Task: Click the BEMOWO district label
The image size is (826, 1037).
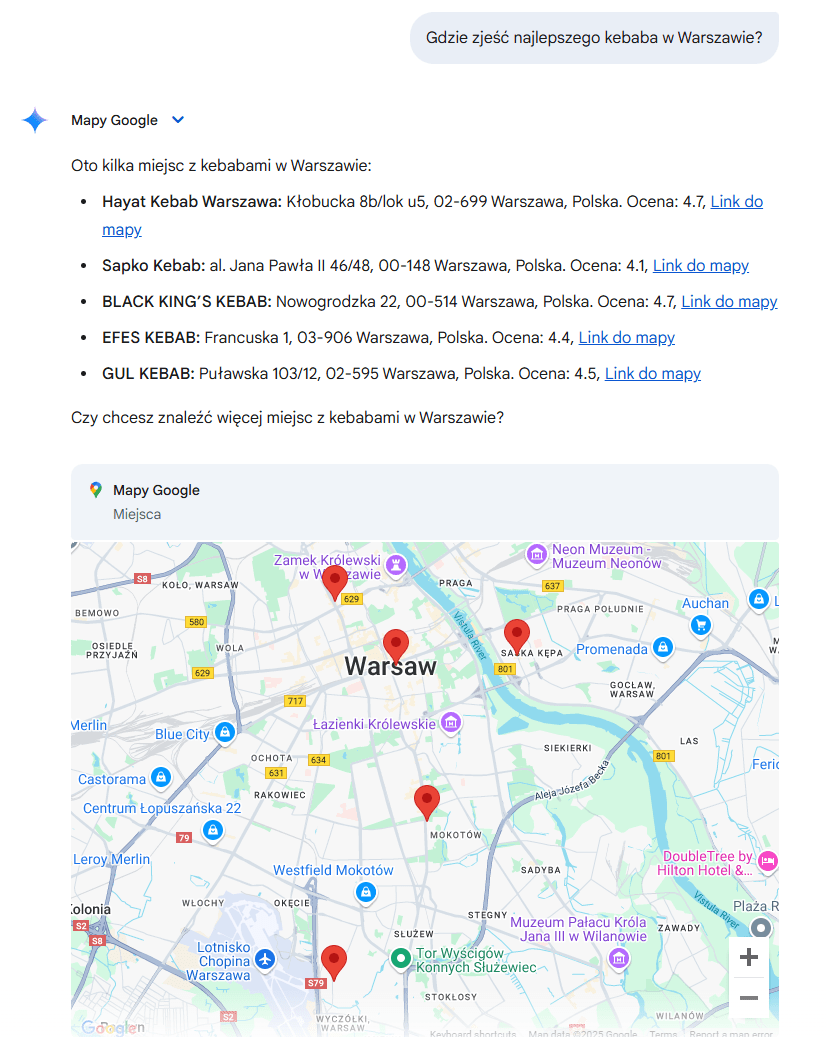Action: (x=97, y=613)
